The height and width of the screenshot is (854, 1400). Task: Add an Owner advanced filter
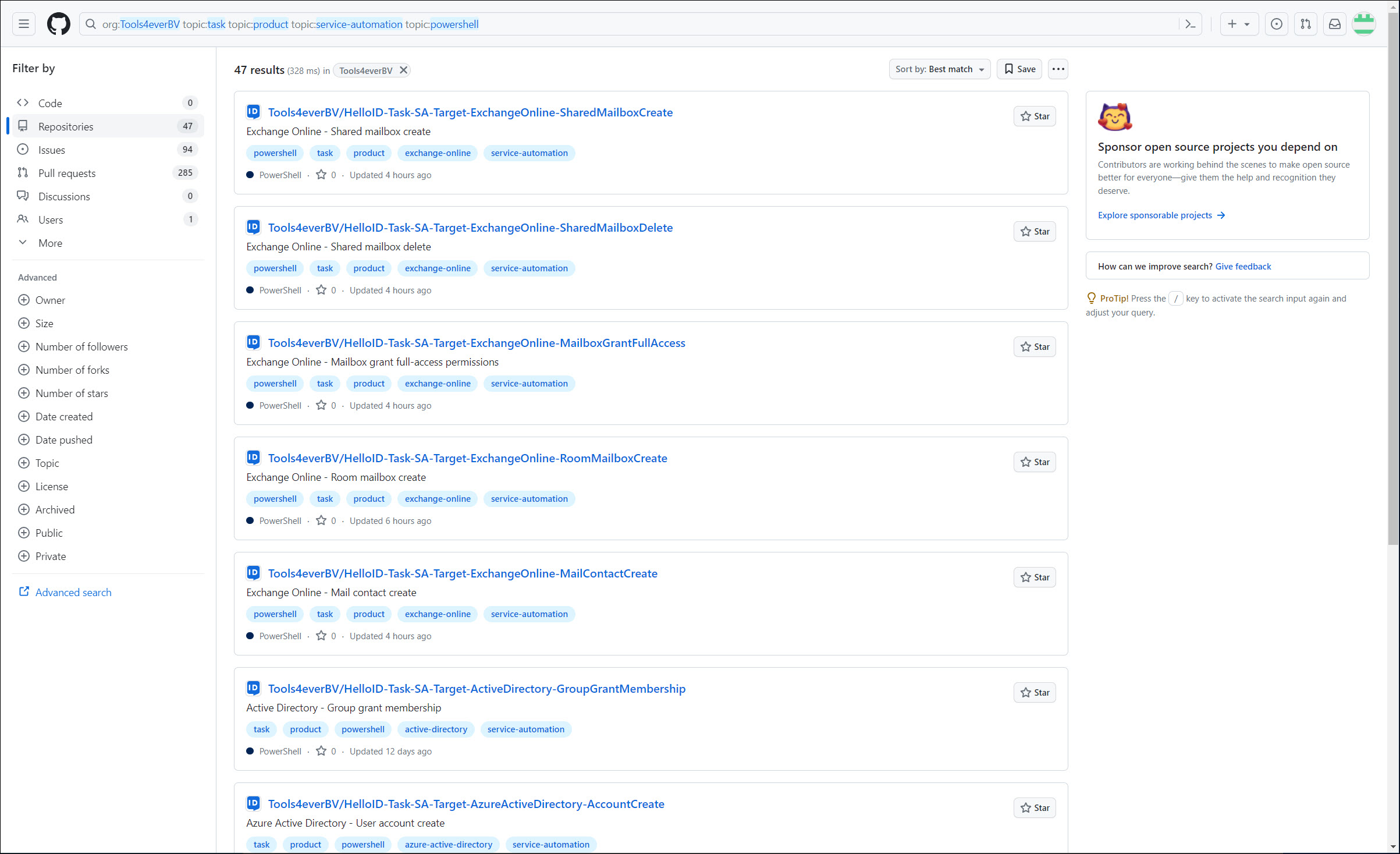click(x=42, y=300)
